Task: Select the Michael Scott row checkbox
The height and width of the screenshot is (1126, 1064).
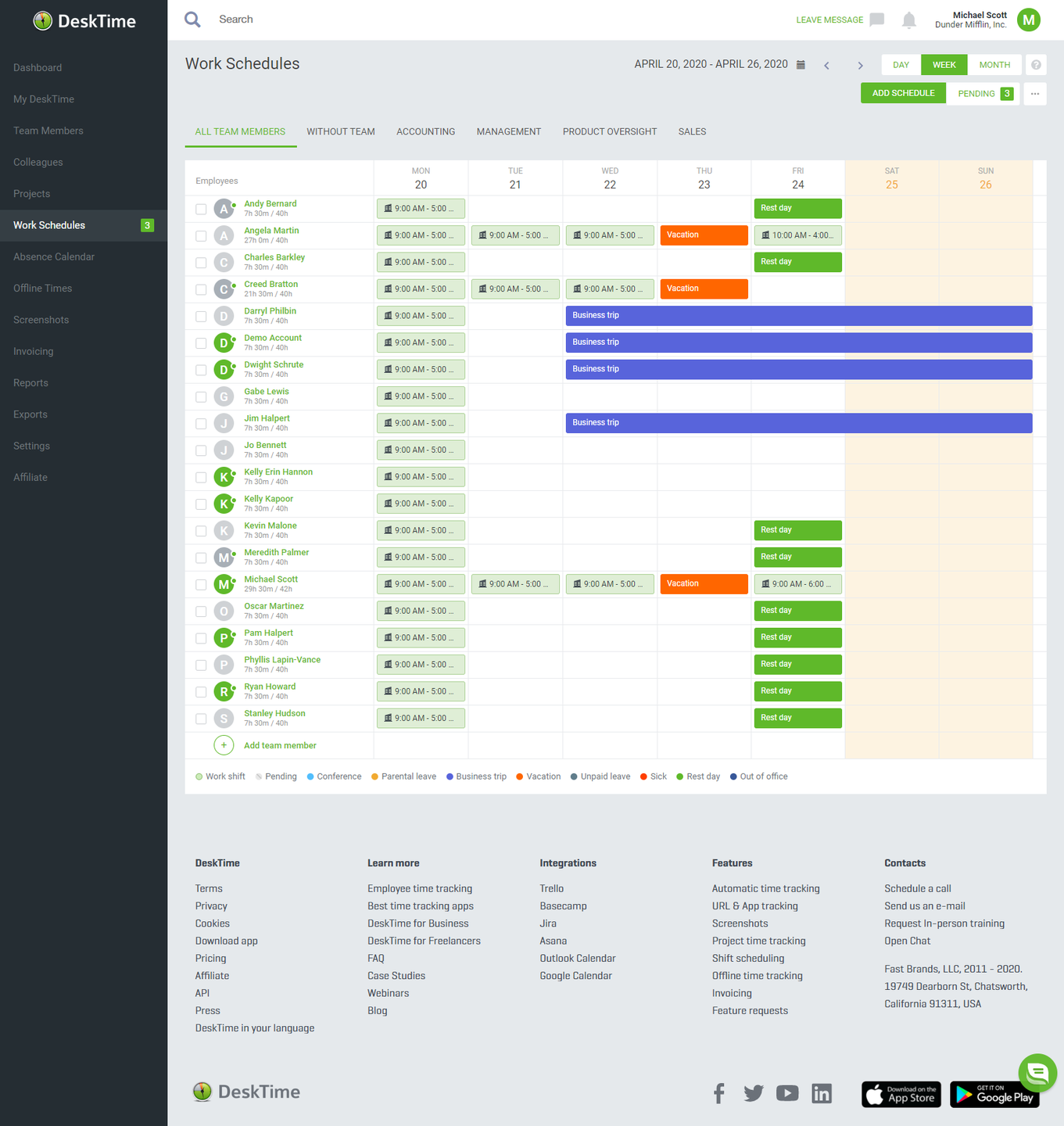Action: click(x=201, y=585)
